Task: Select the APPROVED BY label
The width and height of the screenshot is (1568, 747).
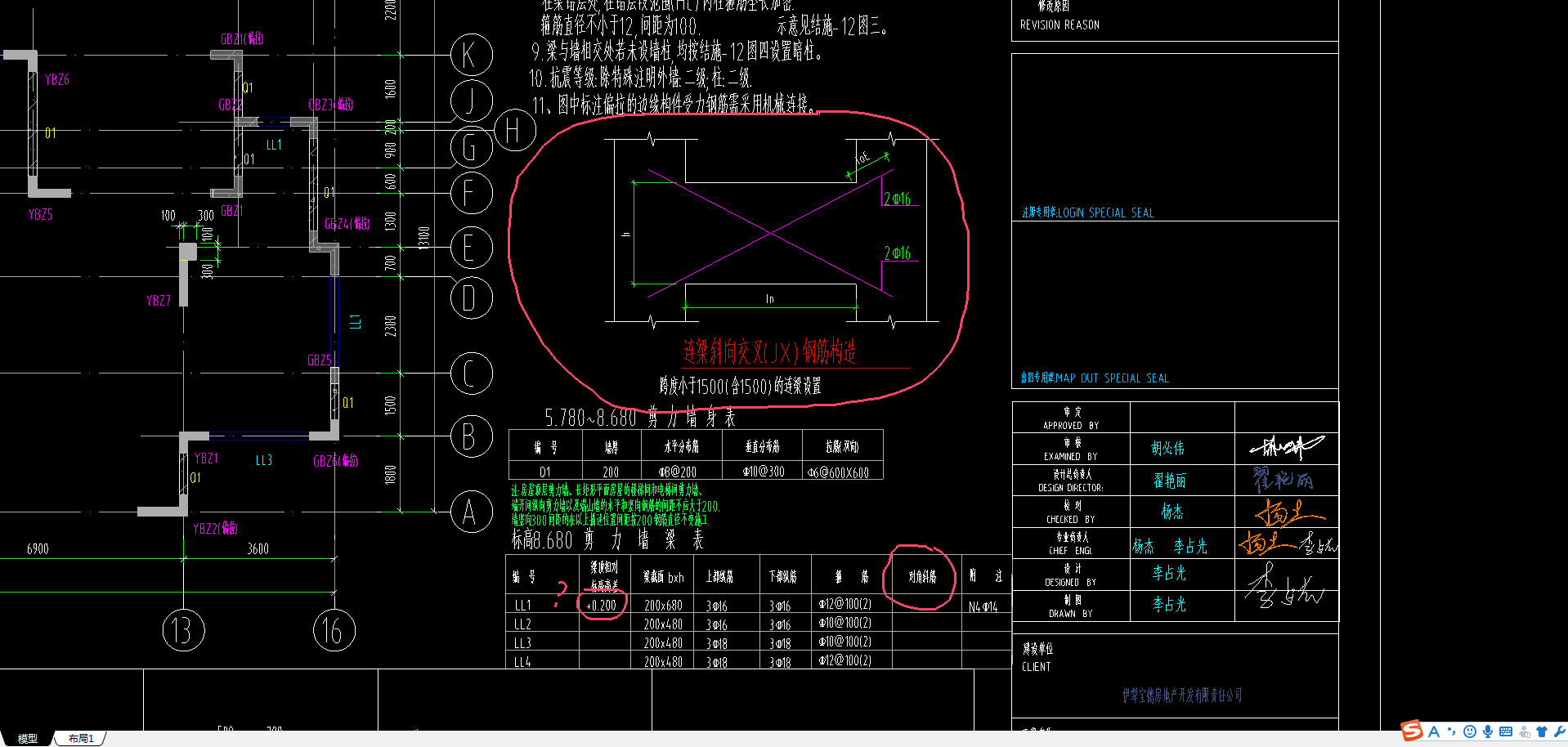Action: (x=1071, y=426)
